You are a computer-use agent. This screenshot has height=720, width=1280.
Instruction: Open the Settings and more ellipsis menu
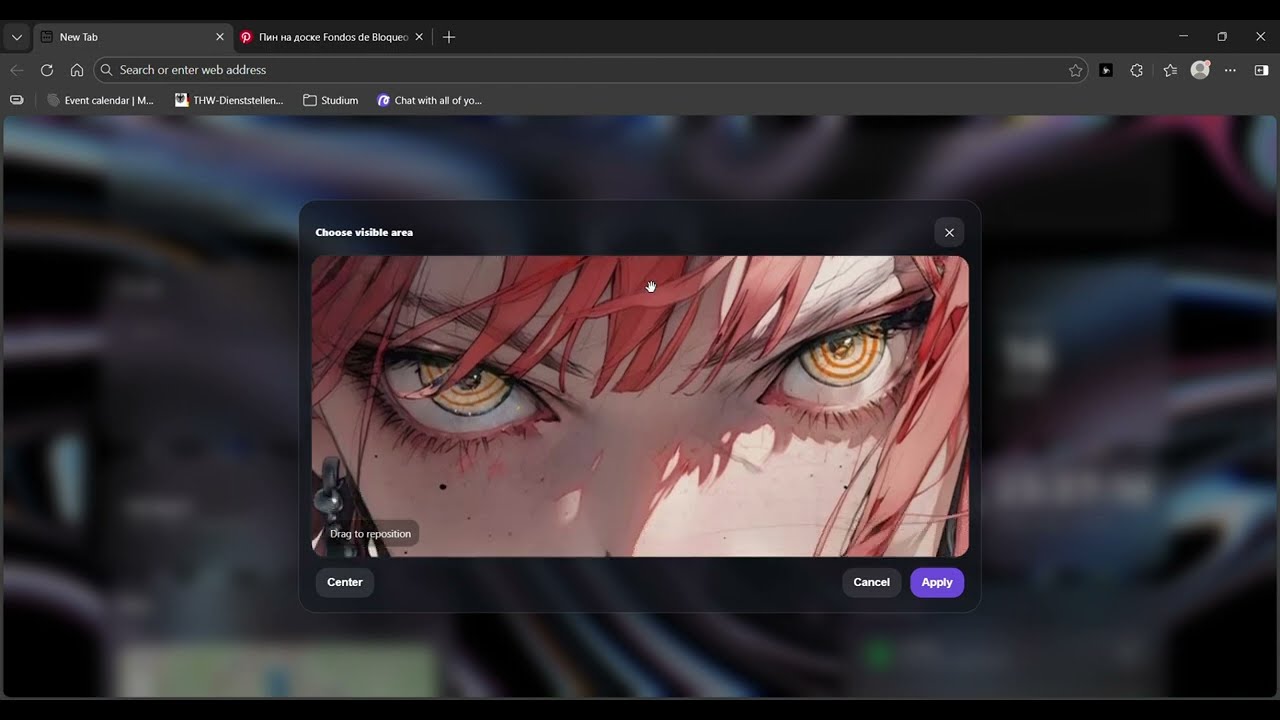point(1231,70)
